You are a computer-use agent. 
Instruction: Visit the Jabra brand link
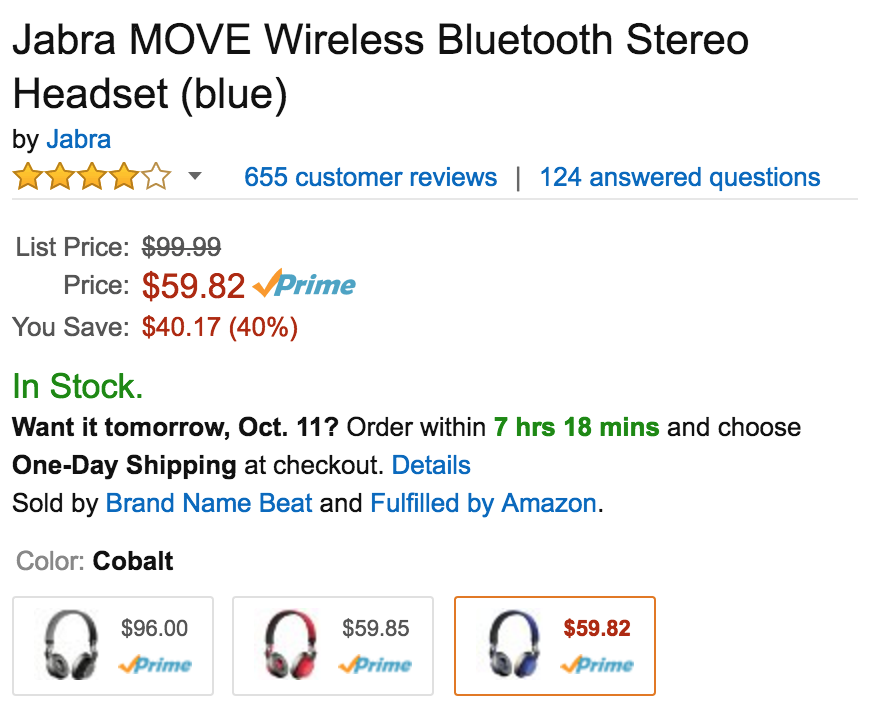tap(78, 139)
